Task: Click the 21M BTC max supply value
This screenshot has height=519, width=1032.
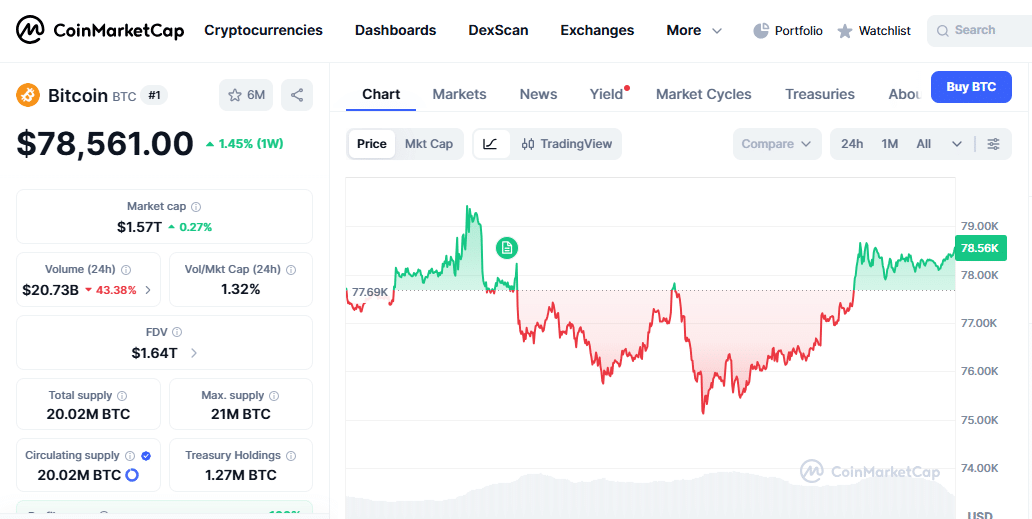Action: point(241,414)
